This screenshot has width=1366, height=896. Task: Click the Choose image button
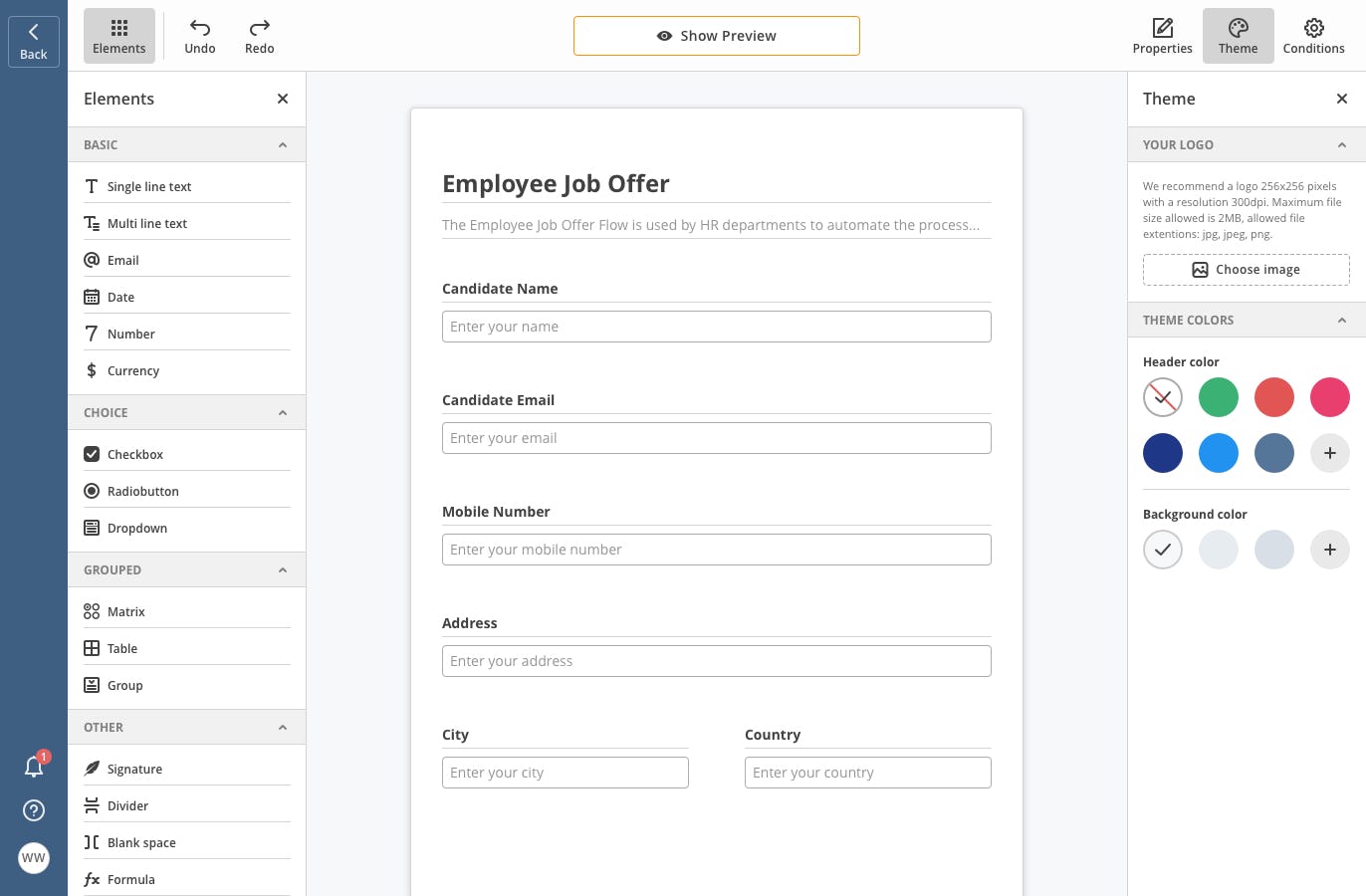click(1246, 270)
